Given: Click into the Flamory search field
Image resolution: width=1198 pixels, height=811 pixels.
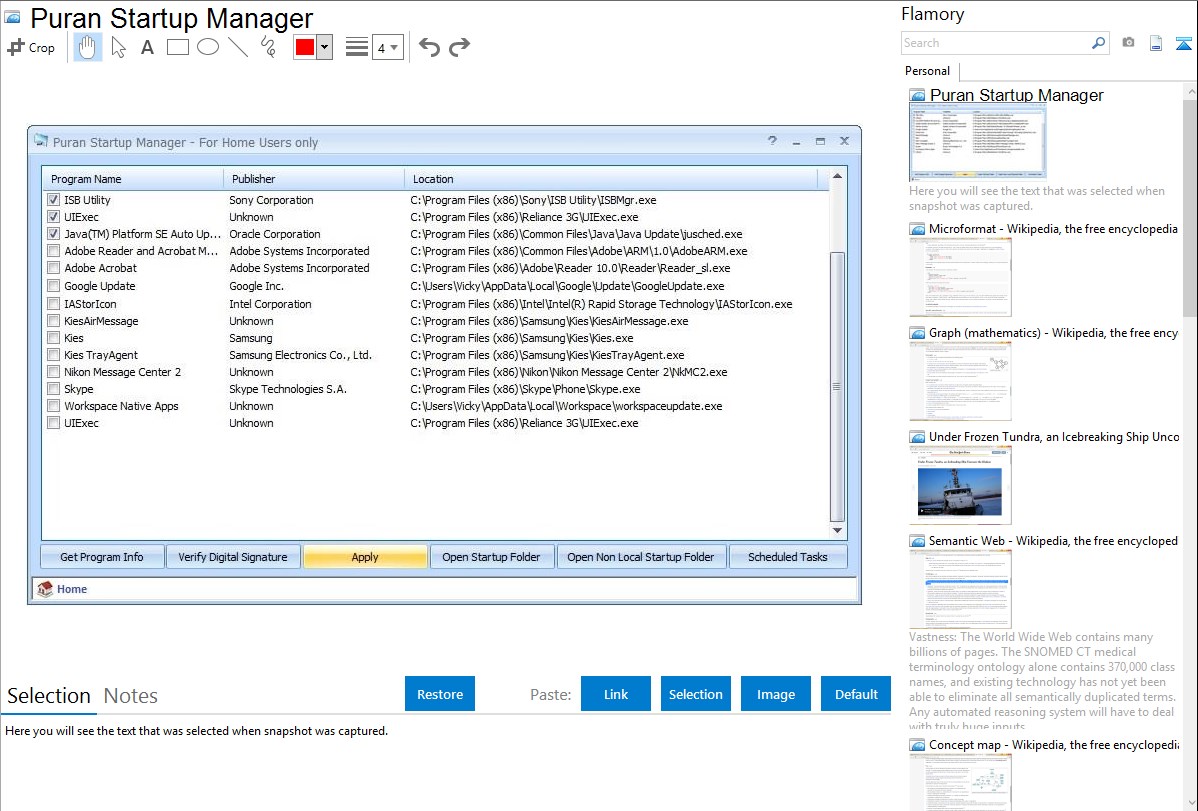Looking at the screenshot, I should click(x=994, y=43).
